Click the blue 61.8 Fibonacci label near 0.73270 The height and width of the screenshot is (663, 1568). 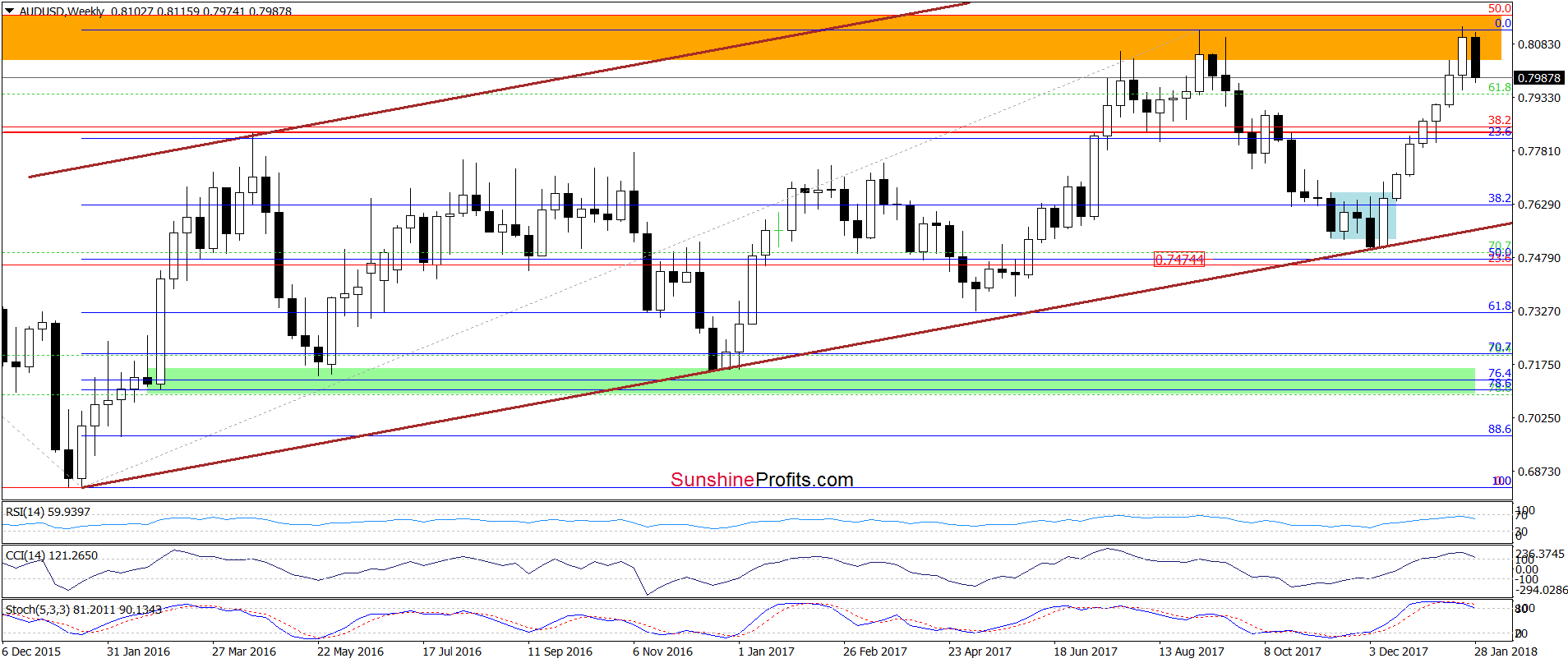click(1500, 306)
